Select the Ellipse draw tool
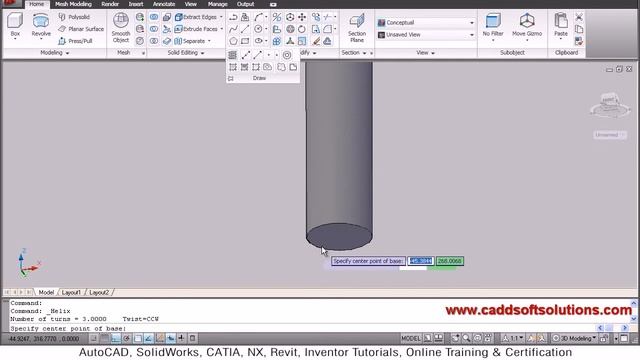 tap(258, 41)
